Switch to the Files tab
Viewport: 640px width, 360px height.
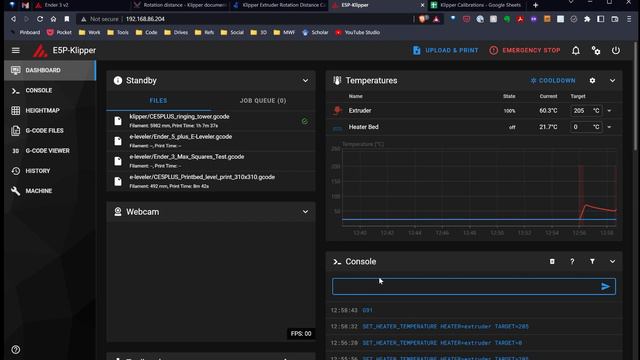tap(158, 100)
